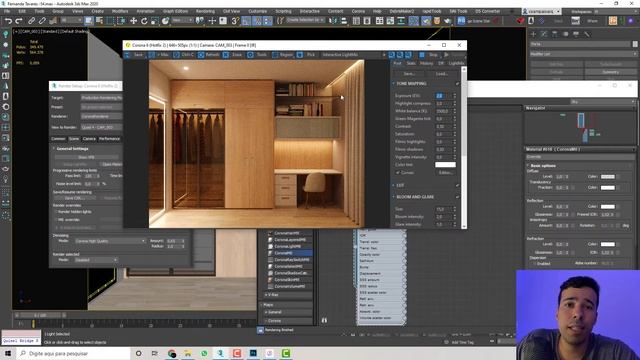
Task: Open the Material Editor toolbar icon
Action: (414, 20)
